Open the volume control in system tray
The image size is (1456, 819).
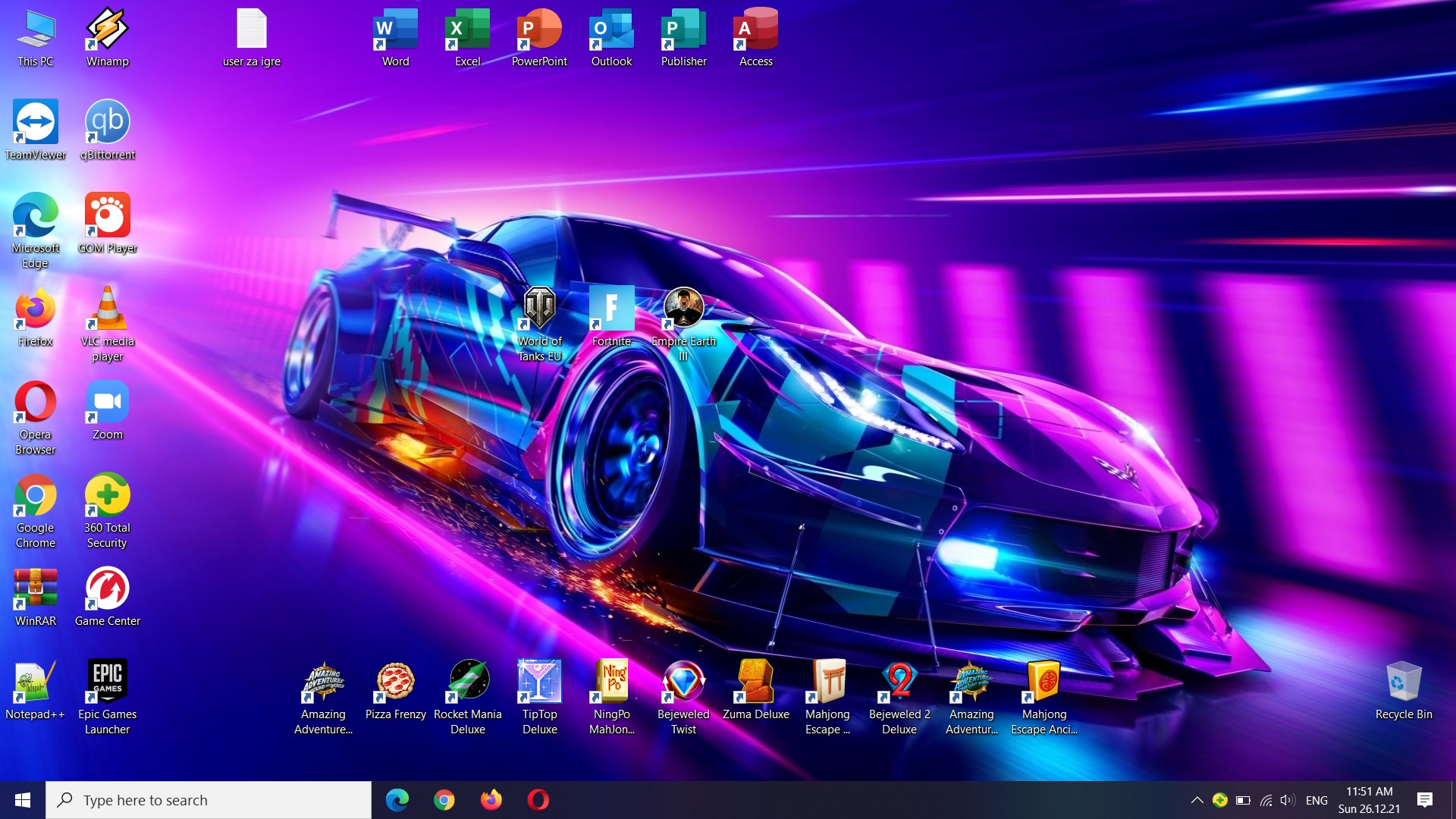pos(1288,800)
